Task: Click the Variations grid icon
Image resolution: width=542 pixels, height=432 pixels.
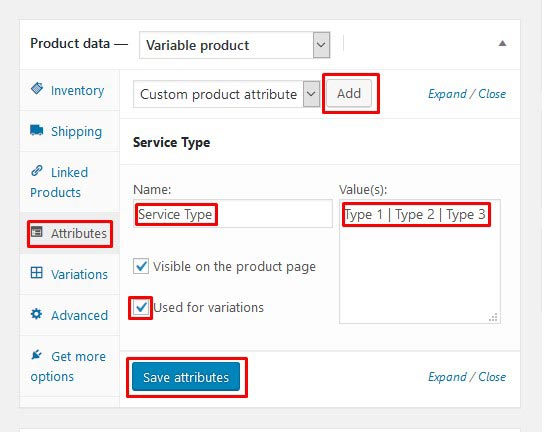Action: tap(37, 273)
